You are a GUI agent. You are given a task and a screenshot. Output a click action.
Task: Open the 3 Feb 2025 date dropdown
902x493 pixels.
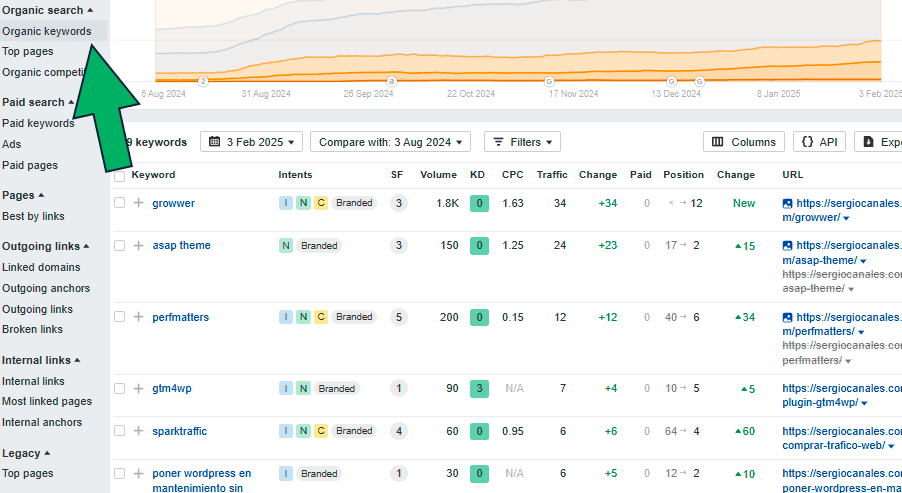[x=251, y=142]
